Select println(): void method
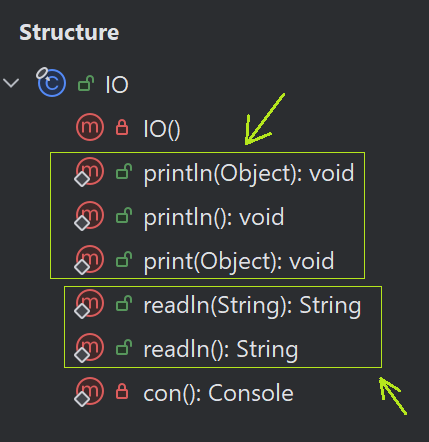Screen dimensions: 429x442 tap(214, 218)
